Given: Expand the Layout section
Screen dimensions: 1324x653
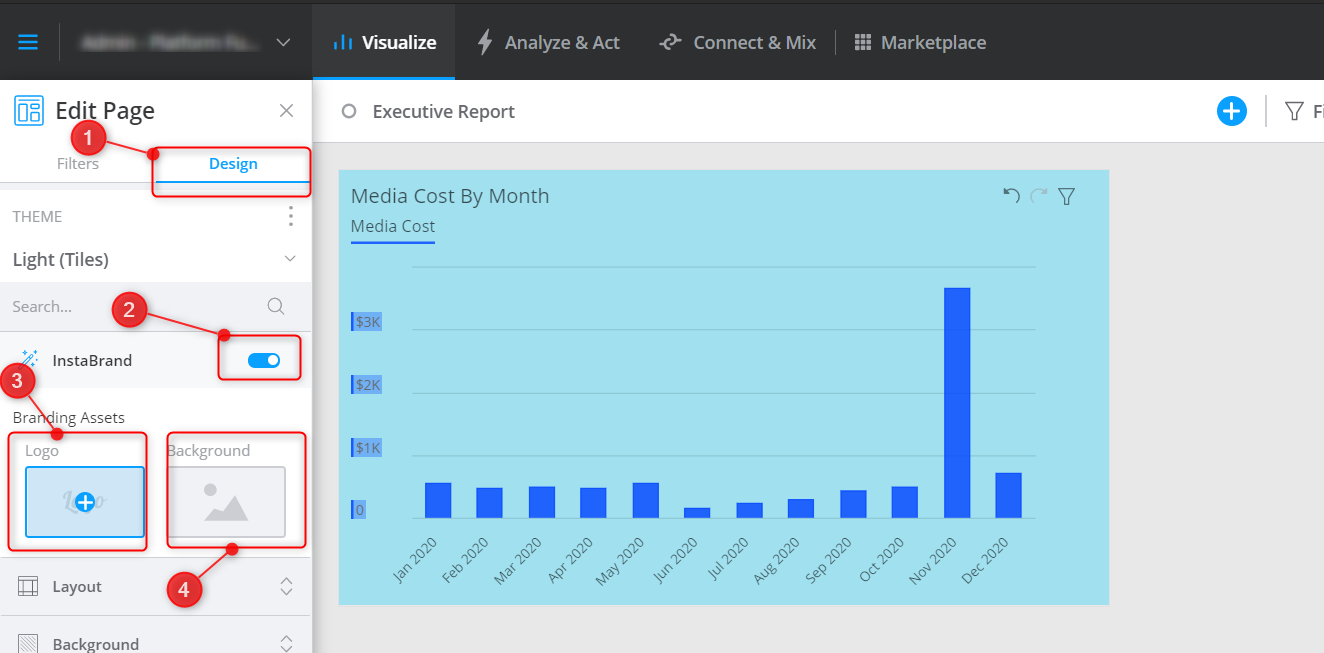Looking at the screenshot, I should pos(287,588).
